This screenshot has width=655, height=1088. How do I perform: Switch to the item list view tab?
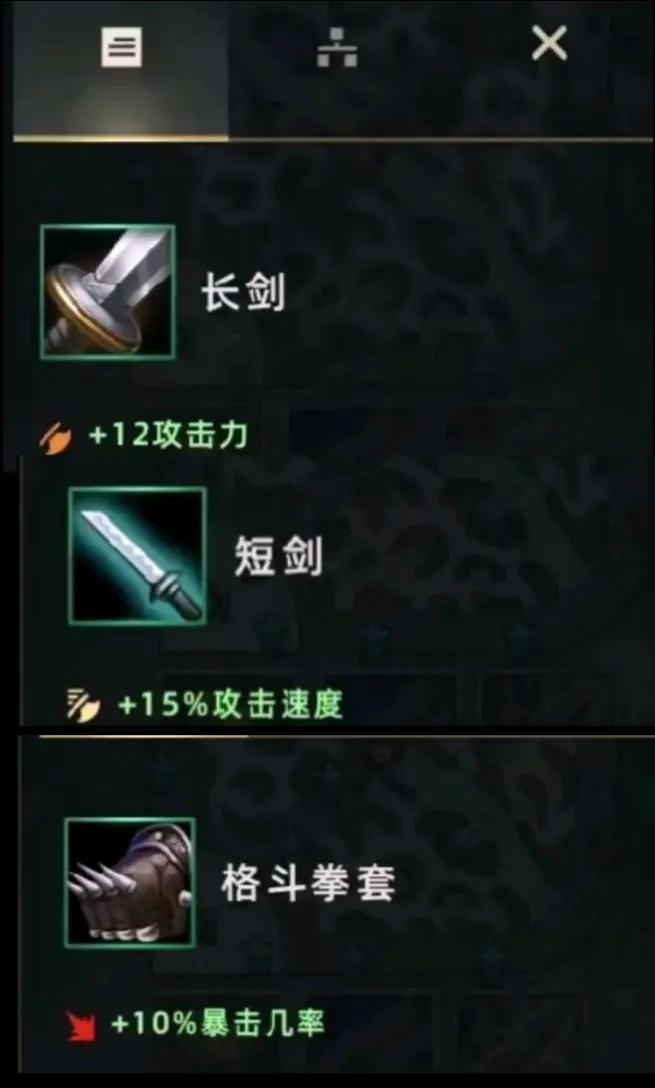click(121, 69)
